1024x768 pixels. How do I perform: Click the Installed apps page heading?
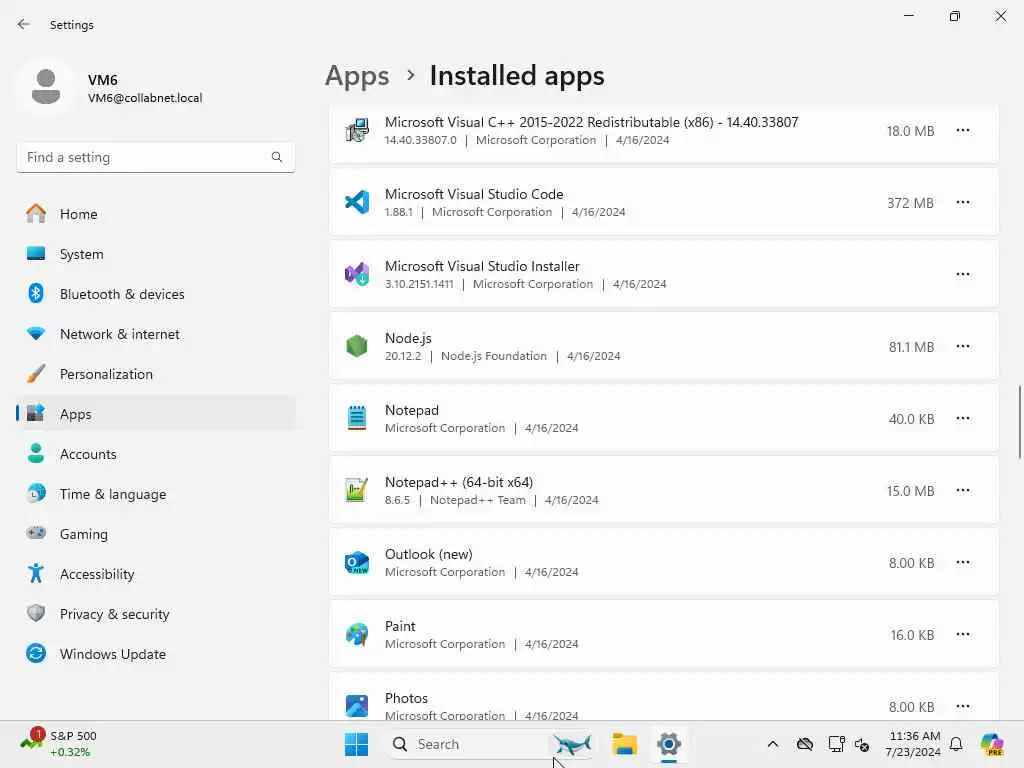tap(517, 76)
